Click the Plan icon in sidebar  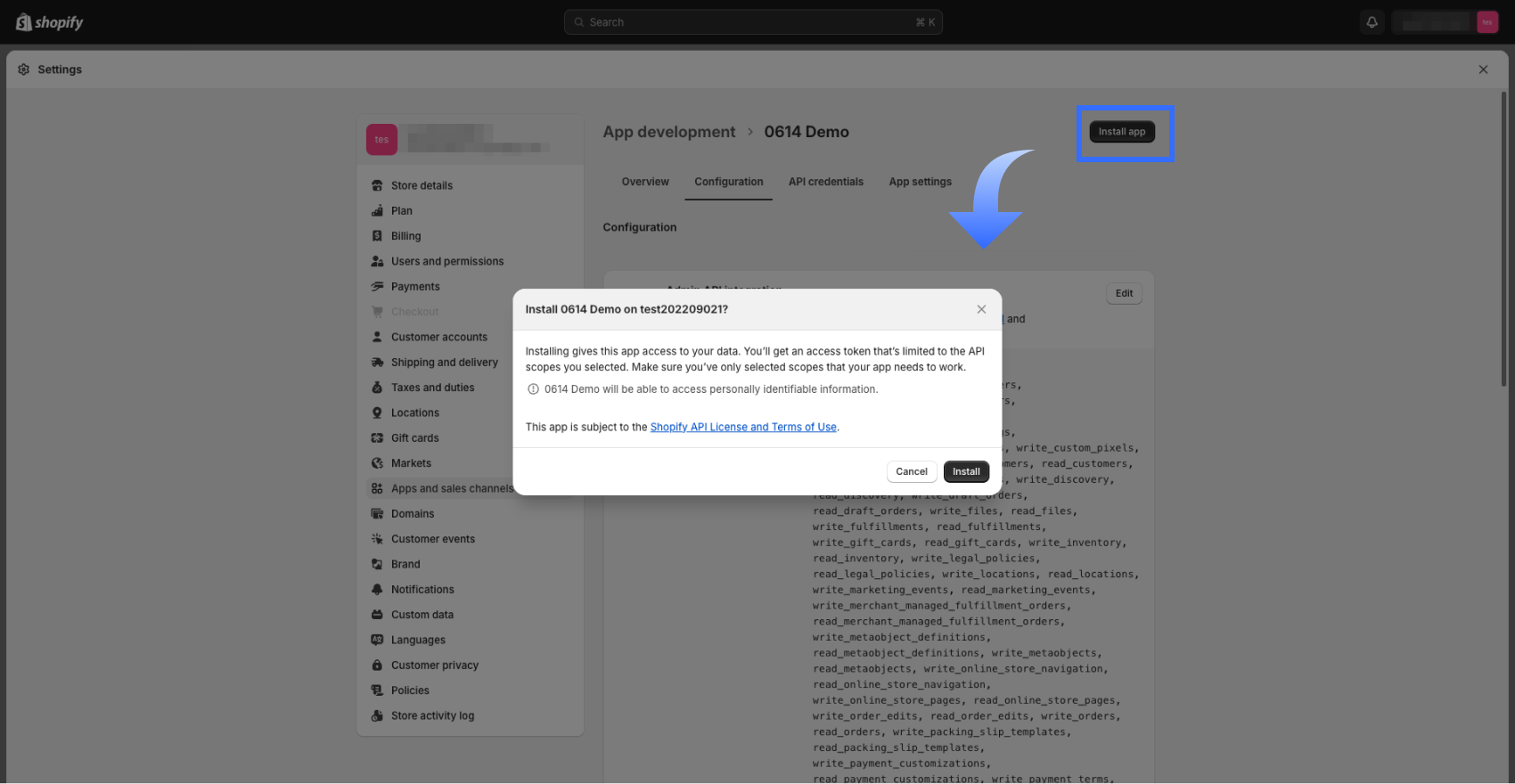pos(377,211)
